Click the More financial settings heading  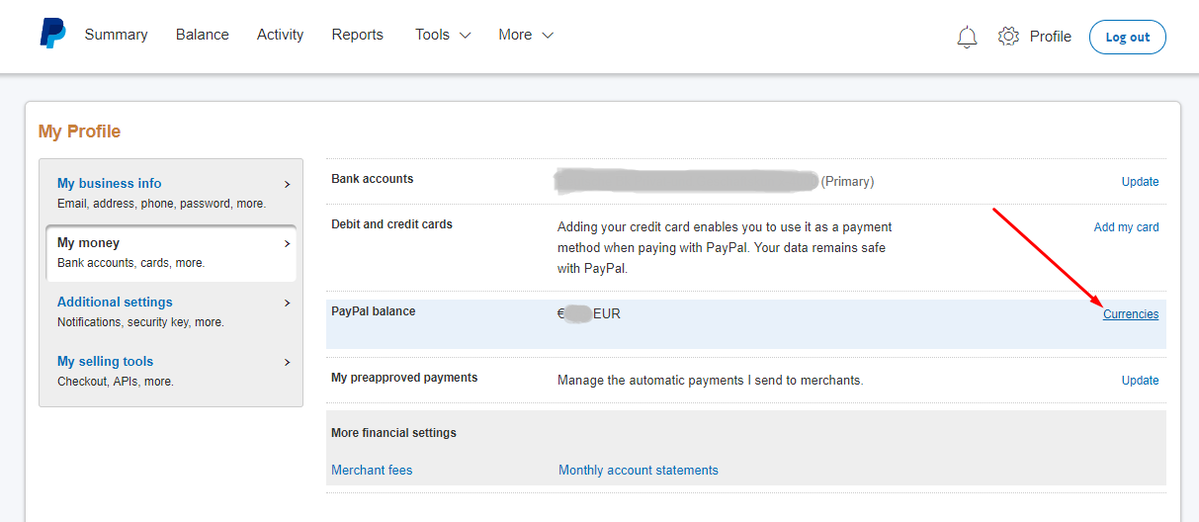click(x=394, y=433)
